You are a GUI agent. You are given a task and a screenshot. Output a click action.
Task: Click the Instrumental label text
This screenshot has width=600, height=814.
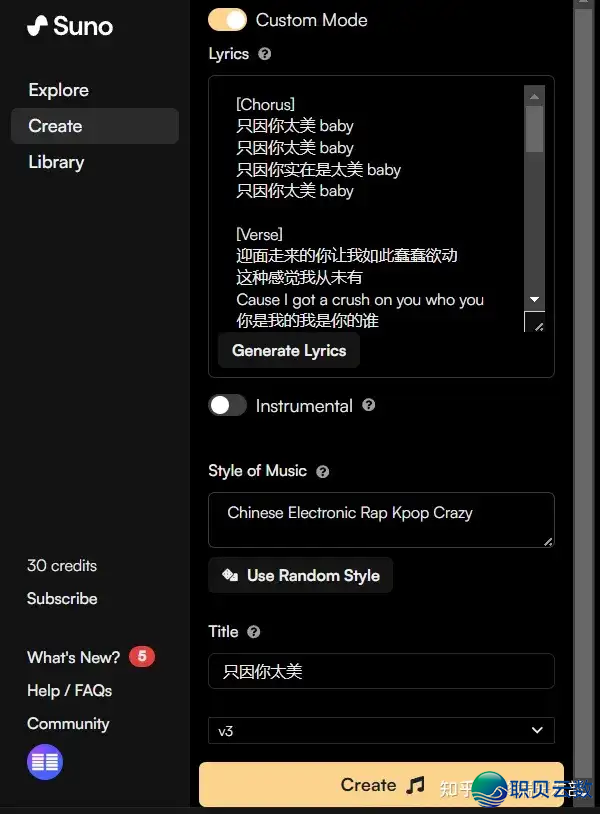pyautogui.click(x=304, y=405)
